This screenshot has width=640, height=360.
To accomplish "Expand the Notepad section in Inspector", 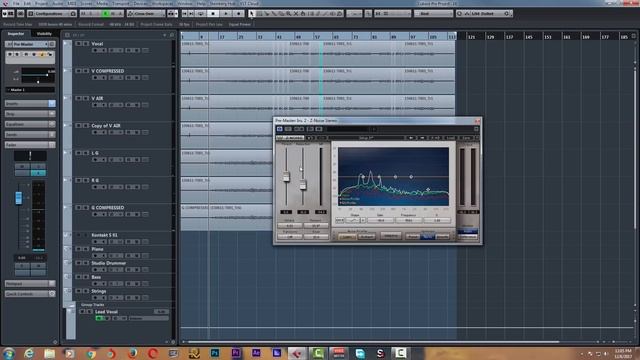I will click(30, 283).
